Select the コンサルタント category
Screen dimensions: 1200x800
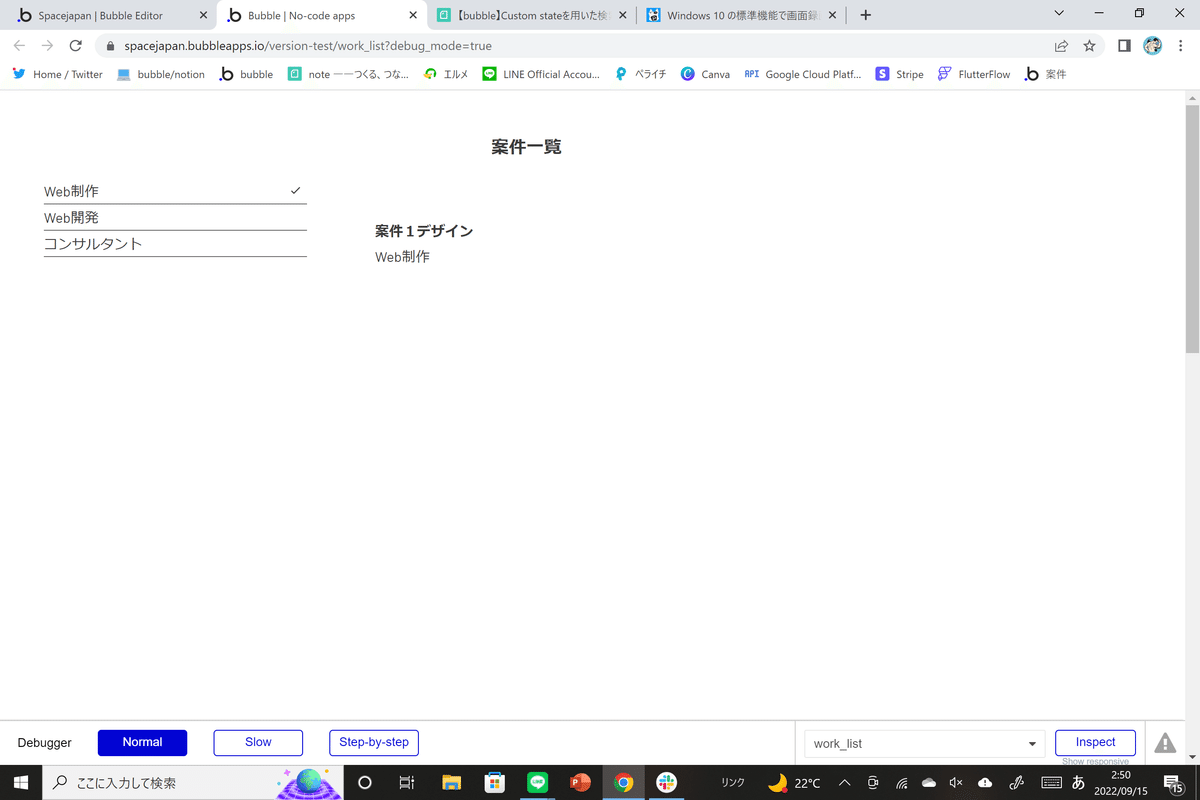pos(175,243)
